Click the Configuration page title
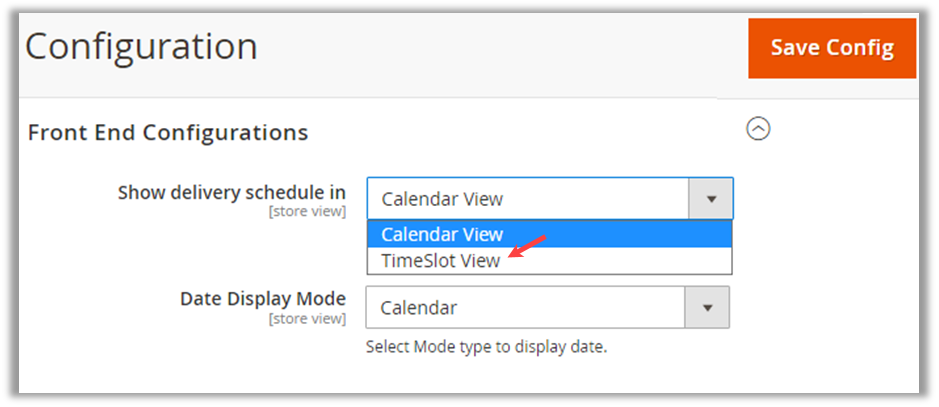This screenshot has width=939, height=407. click(x=141, y=47)
